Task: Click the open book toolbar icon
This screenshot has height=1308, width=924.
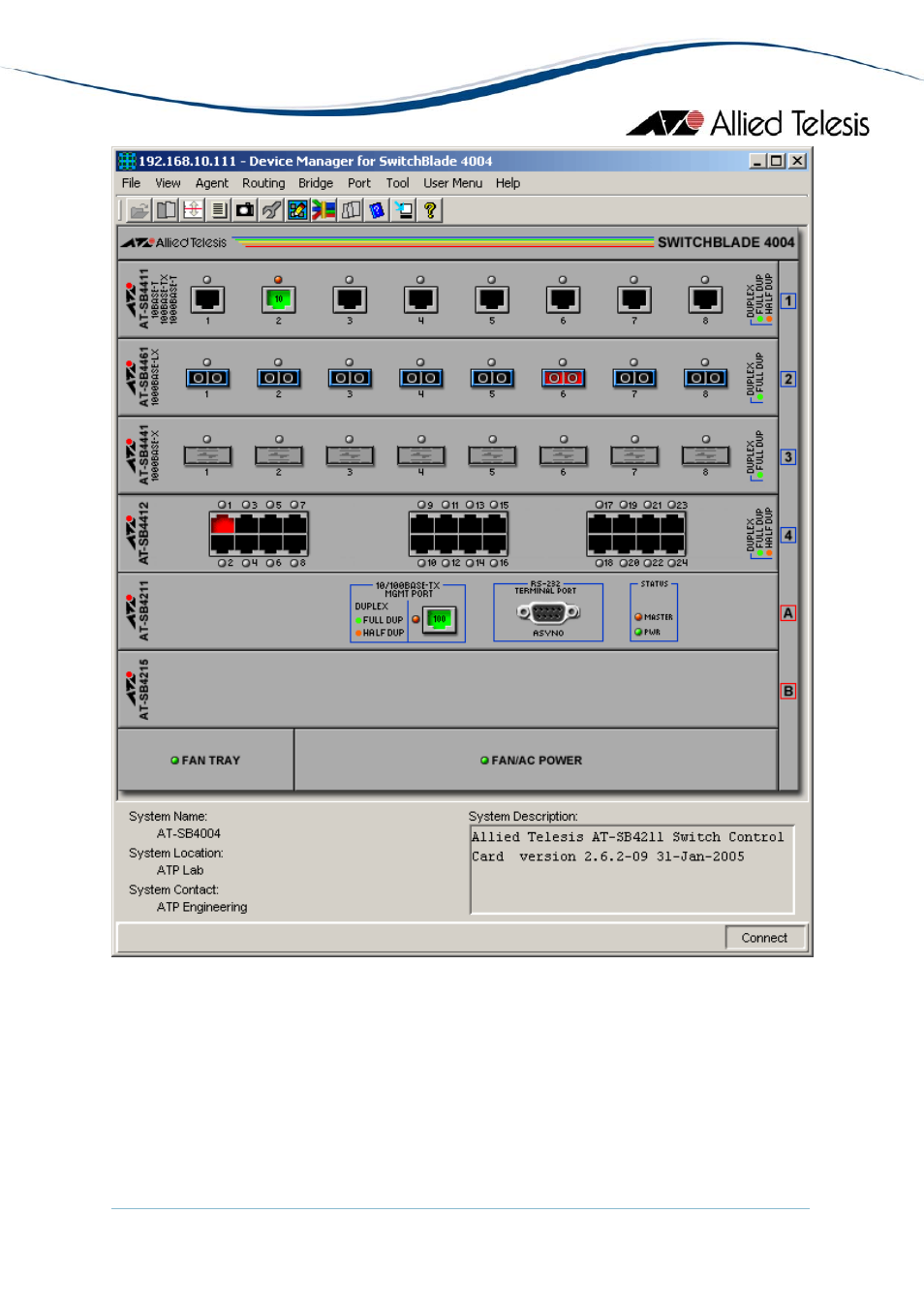Action: coord(167,210)
